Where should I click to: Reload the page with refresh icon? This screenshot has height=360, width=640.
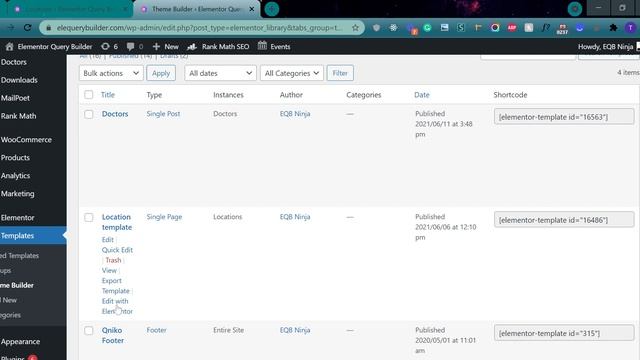point(27,28)
